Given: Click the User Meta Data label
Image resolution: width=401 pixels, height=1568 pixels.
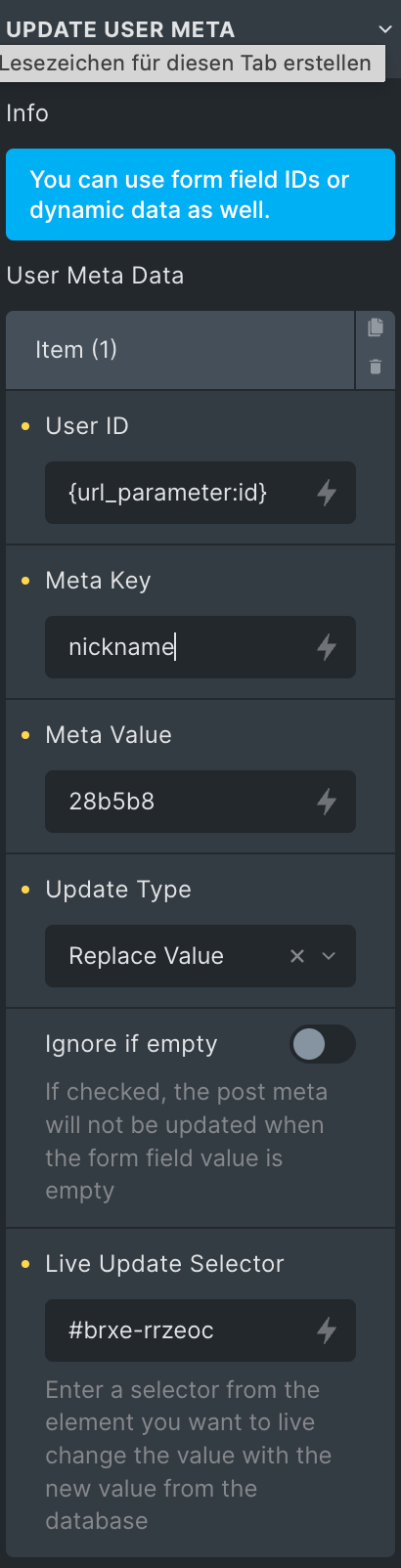Looking at the screenshot, I should coord(95,276).
